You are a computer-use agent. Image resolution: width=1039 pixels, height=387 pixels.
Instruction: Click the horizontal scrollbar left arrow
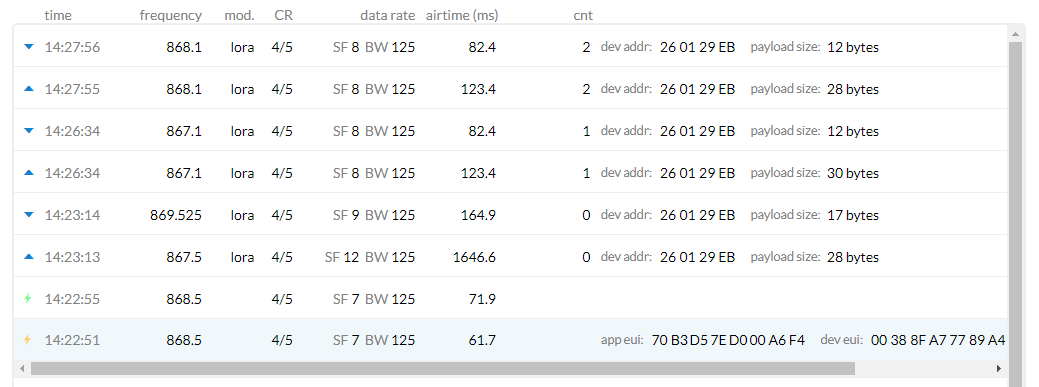pyautogui.click(x=21, y=368)
